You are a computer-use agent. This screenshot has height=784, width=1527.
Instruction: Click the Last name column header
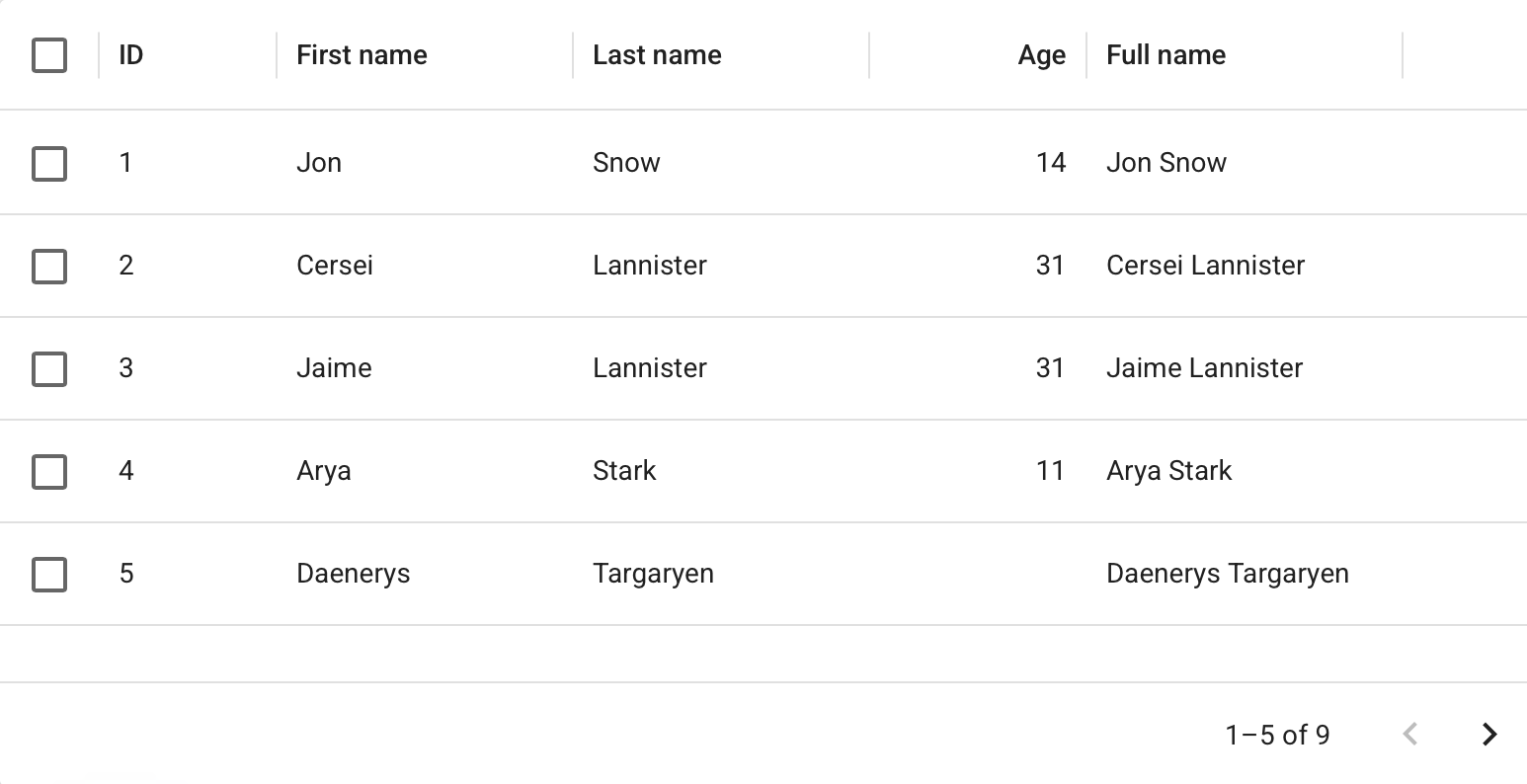tap(657, 55)
